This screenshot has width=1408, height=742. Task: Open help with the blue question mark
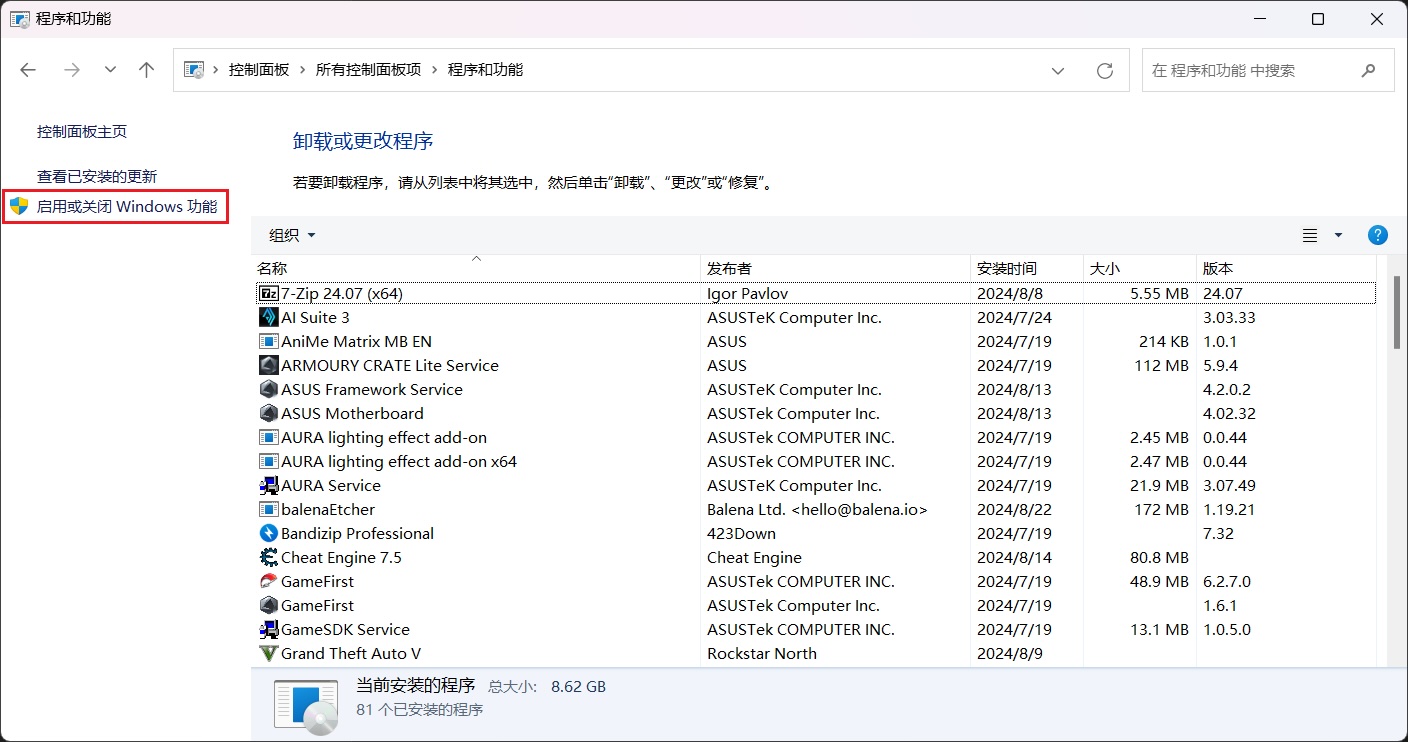tap(1377, 235)
